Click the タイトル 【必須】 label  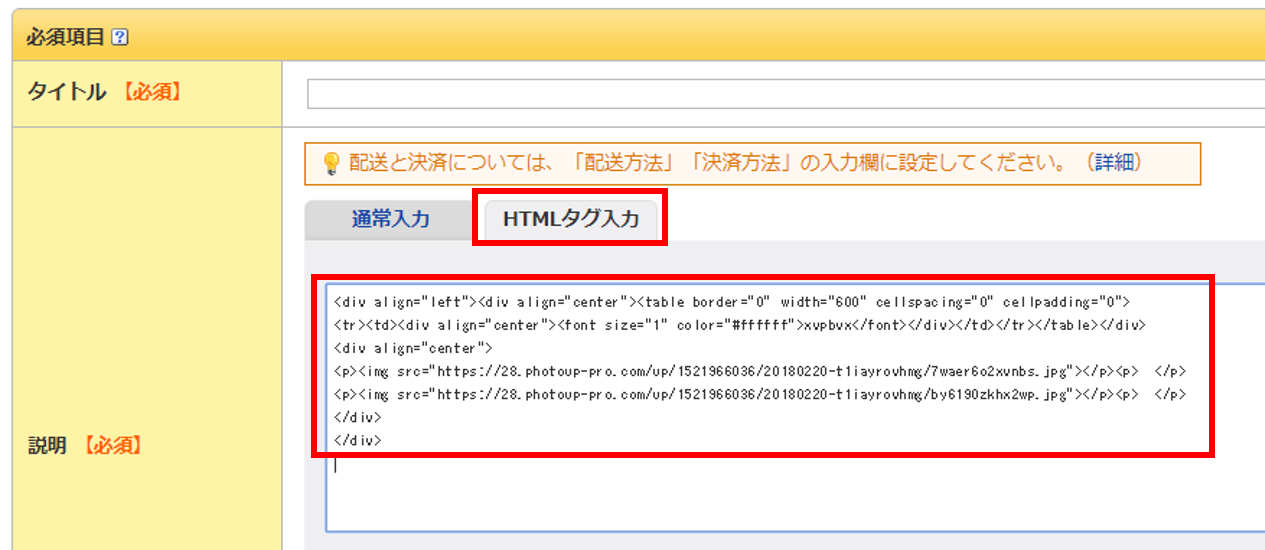104,92
